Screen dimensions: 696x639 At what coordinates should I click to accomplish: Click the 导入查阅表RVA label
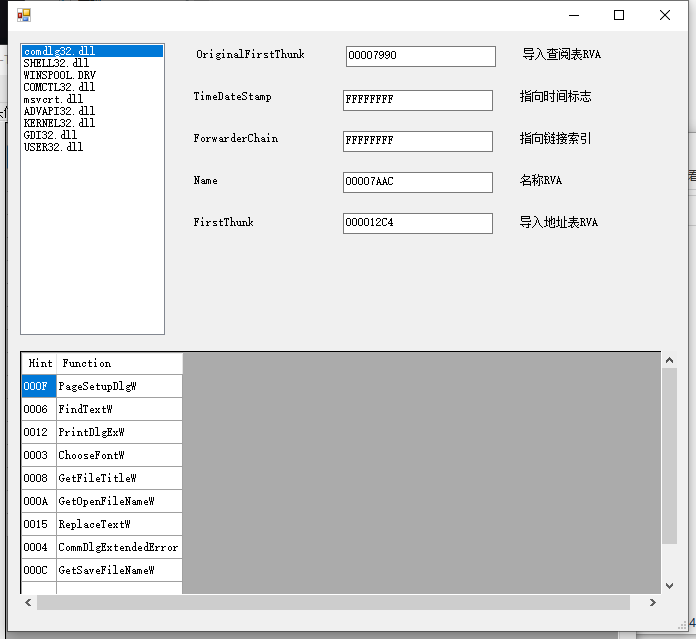(x=562, y=54)
